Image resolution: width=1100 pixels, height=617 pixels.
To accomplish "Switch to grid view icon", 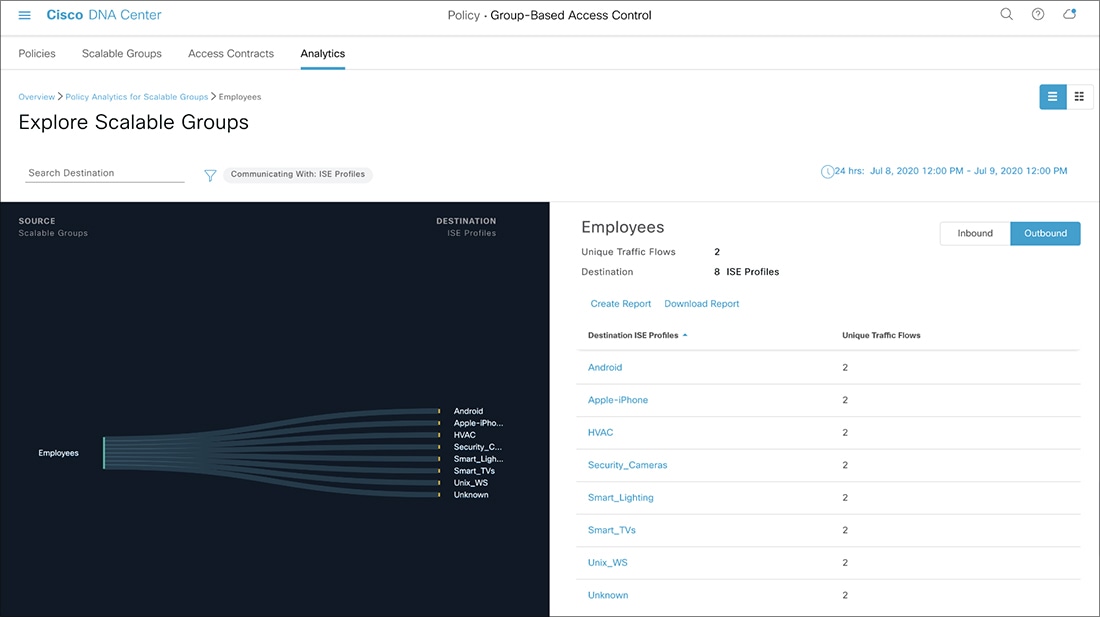I will pyautogui.click(x=1080, y=96).
